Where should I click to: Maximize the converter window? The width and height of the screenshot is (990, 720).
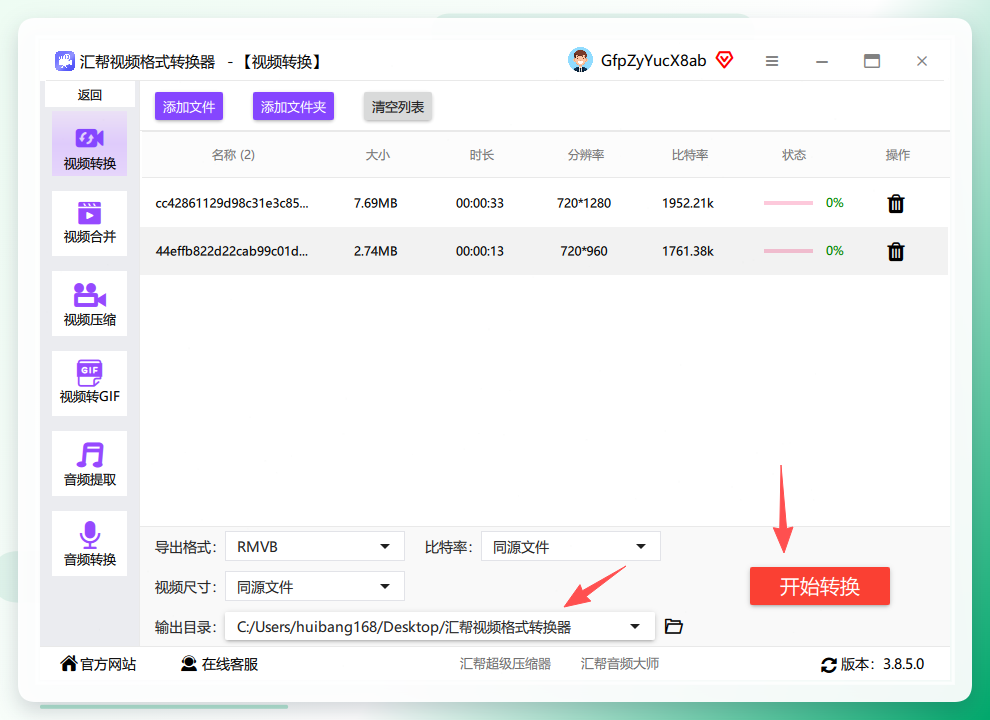pyautogui.click(x=872, y=61)
